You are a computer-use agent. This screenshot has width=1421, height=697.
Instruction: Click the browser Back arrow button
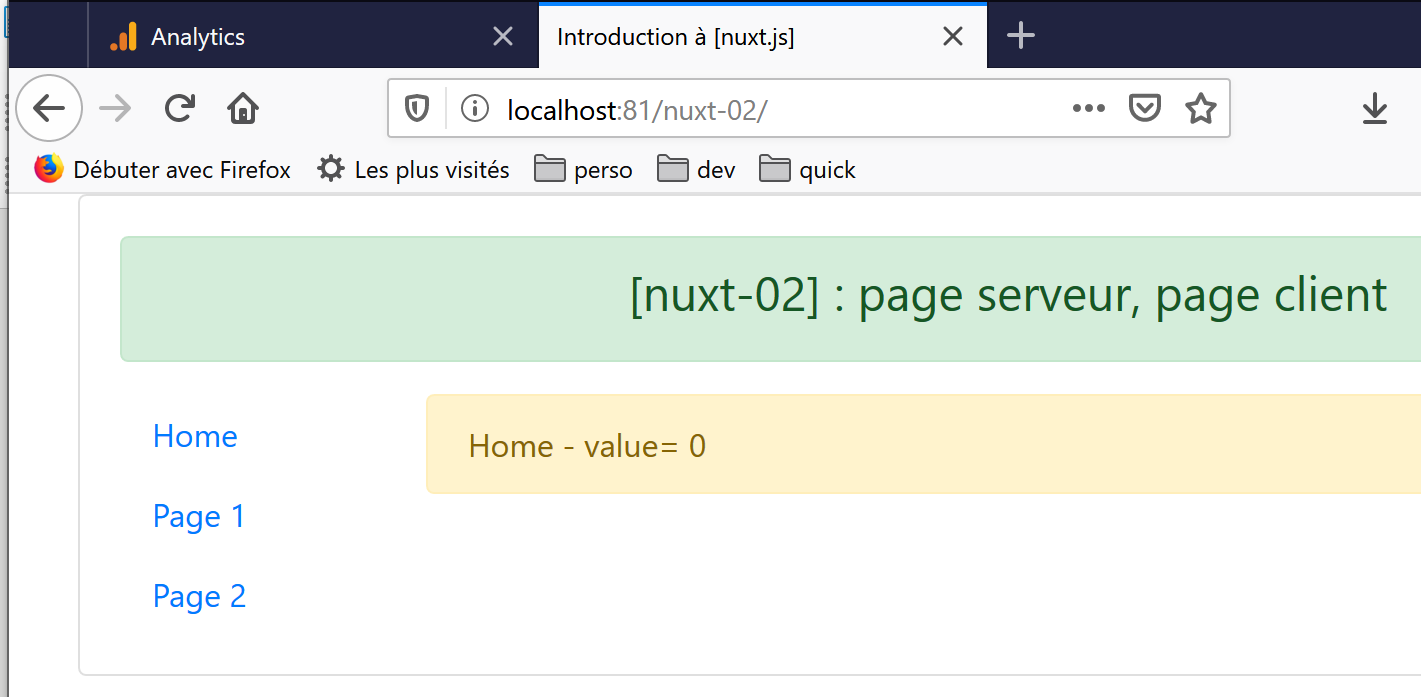pyautogui.click(x=49, y=108)
